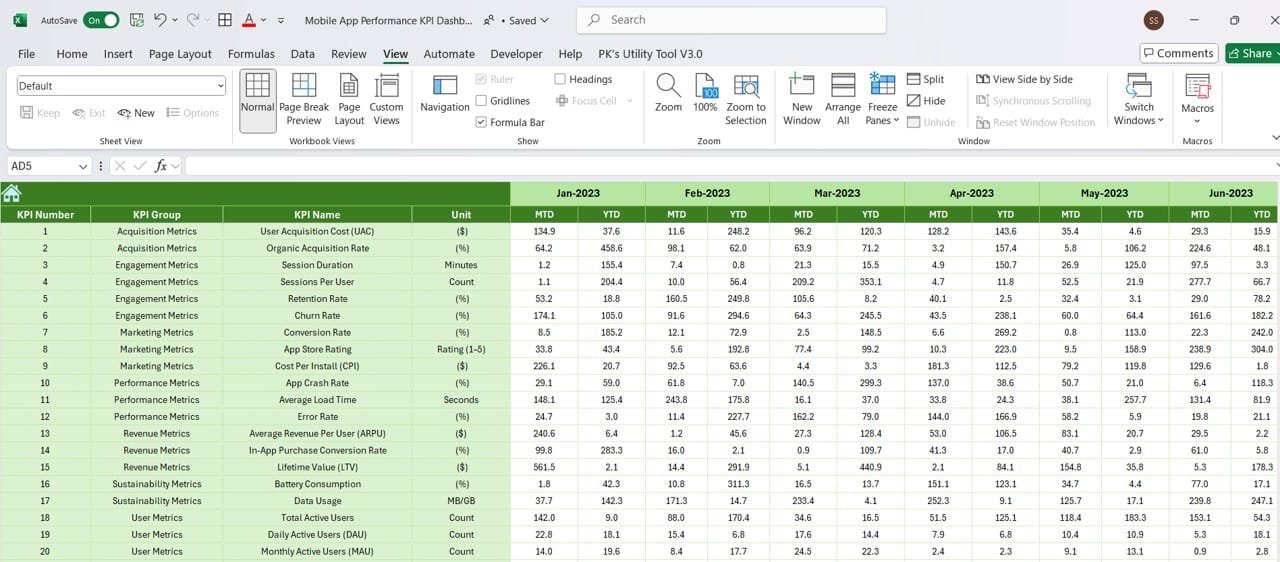This screenshot has width=1280, height=562.
Task: Open the Formulas ribbon tab
Action: (x=251, y=54)
